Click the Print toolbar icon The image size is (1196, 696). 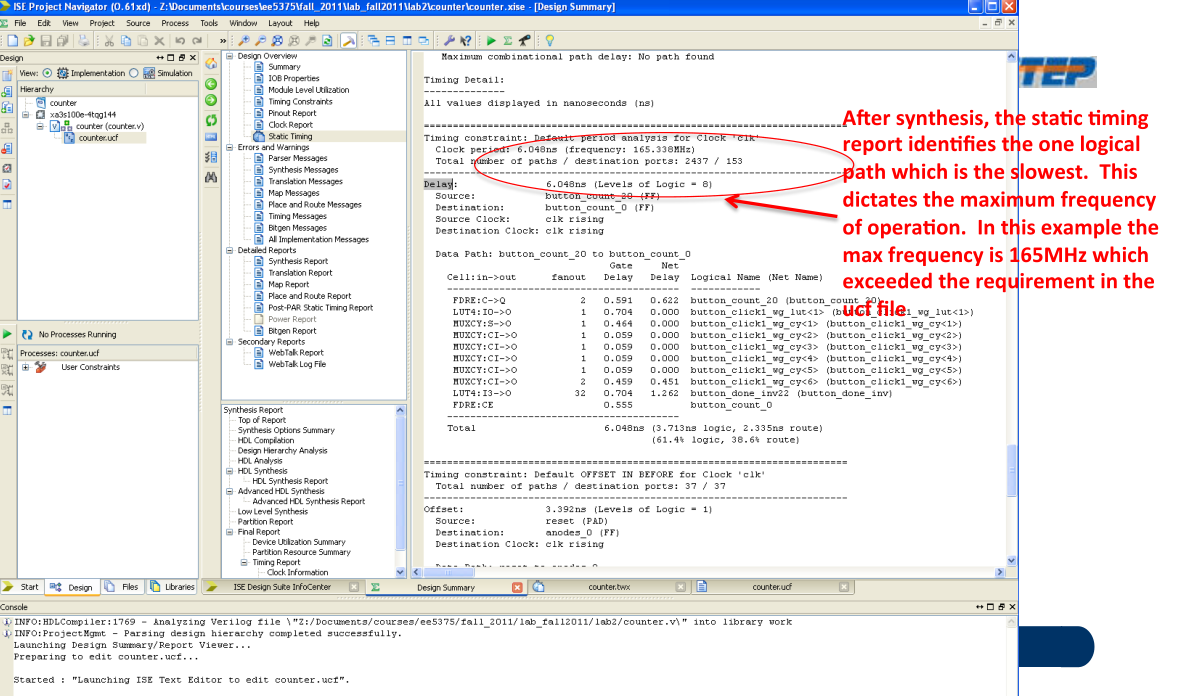(x=83, y=40)
